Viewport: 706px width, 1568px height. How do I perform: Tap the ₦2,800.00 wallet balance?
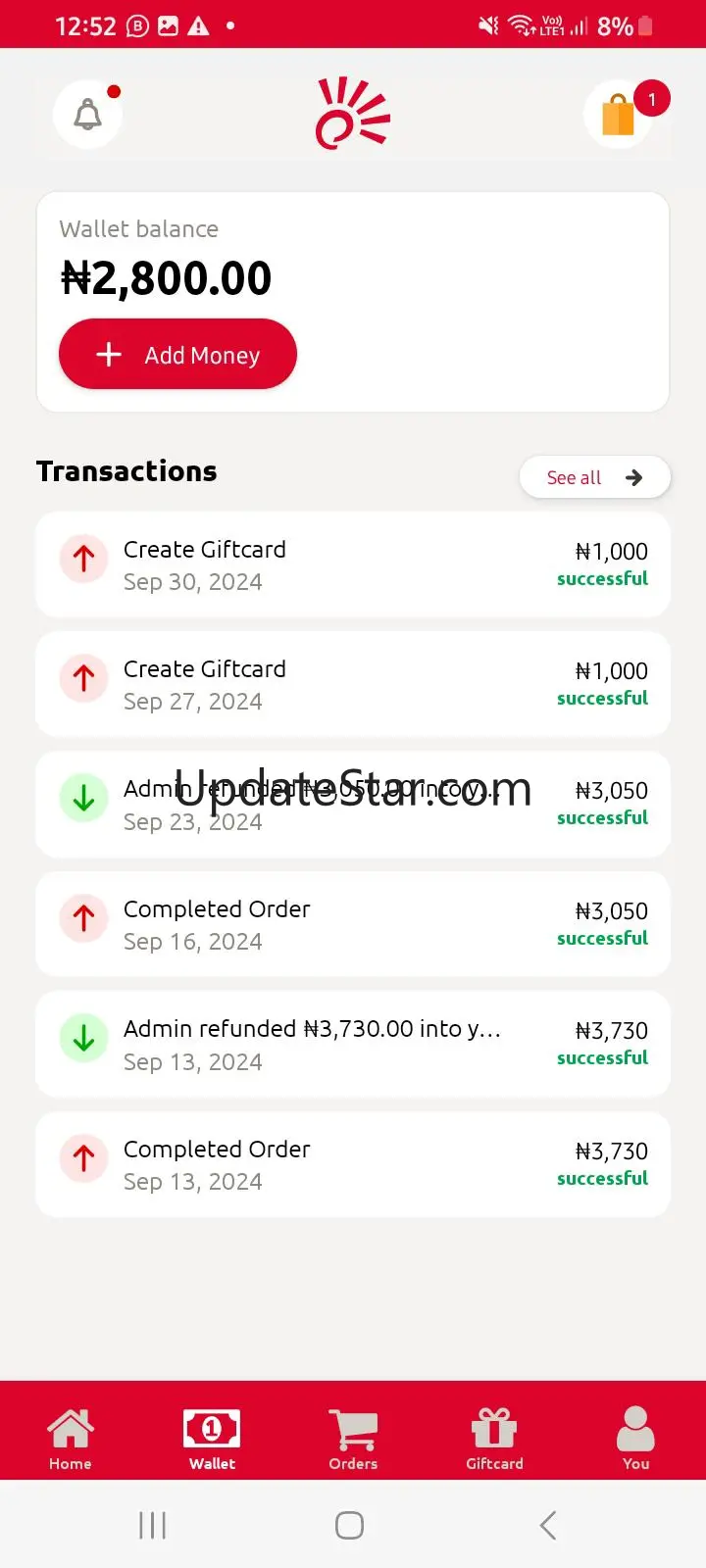(167, 278)
